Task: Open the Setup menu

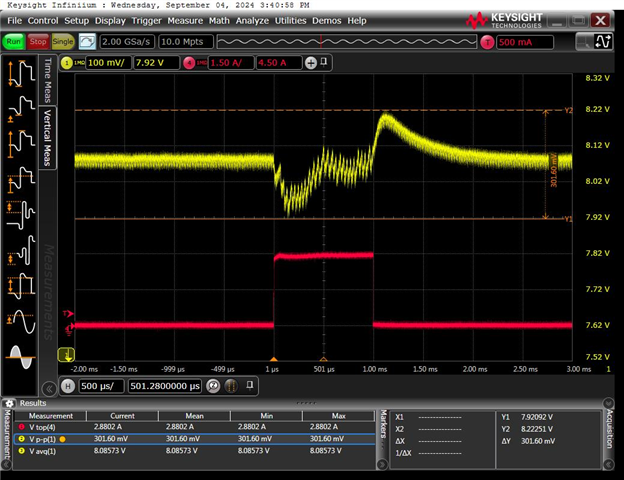Action: [76, 21]
